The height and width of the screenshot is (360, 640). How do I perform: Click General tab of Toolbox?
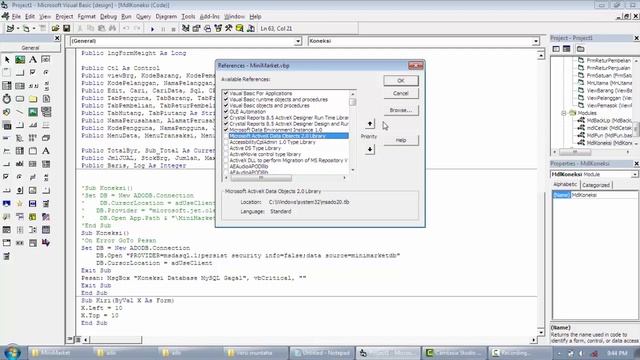[30, 48]
